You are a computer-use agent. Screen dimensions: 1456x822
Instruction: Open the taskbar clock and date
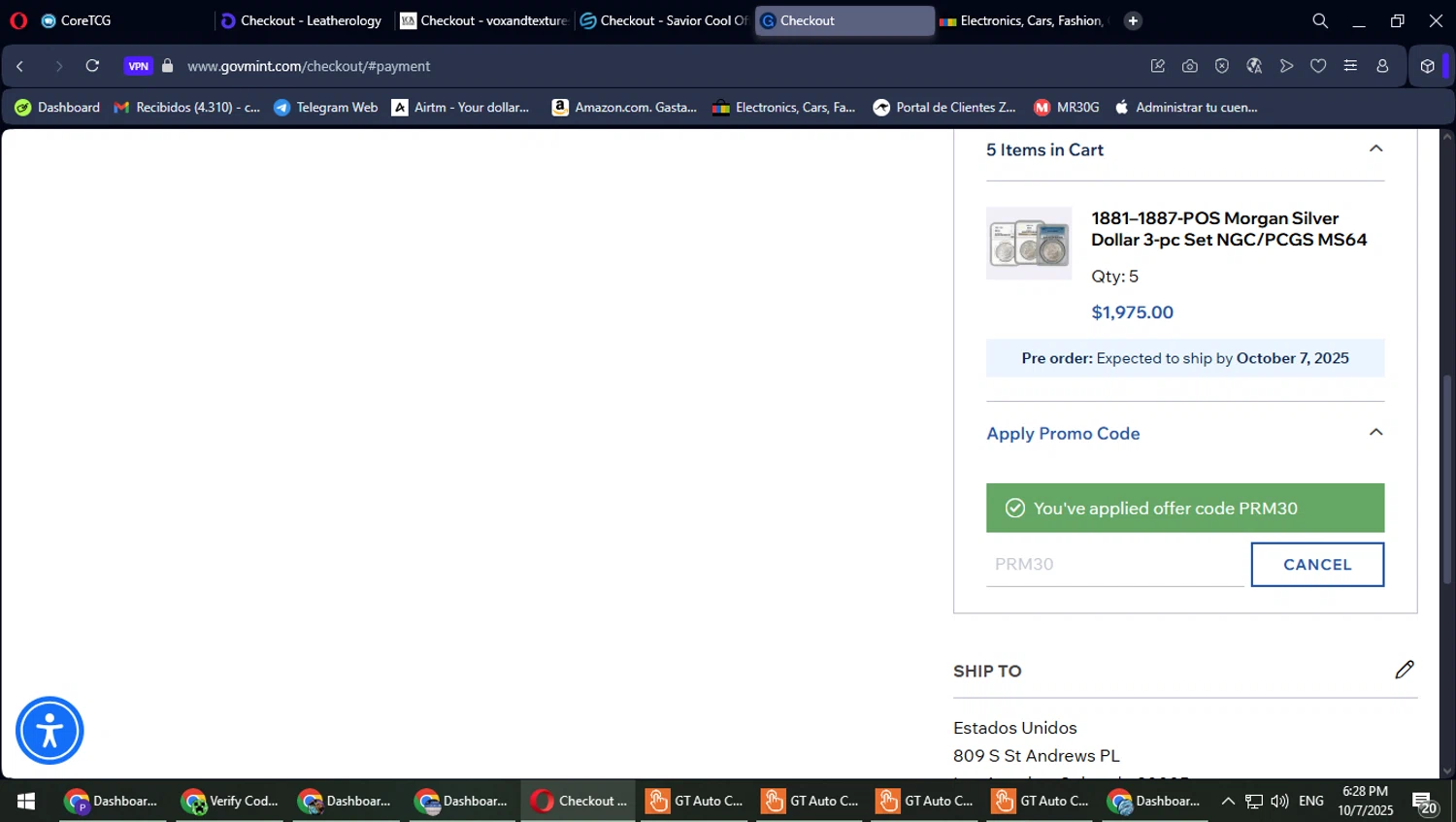1365,801
